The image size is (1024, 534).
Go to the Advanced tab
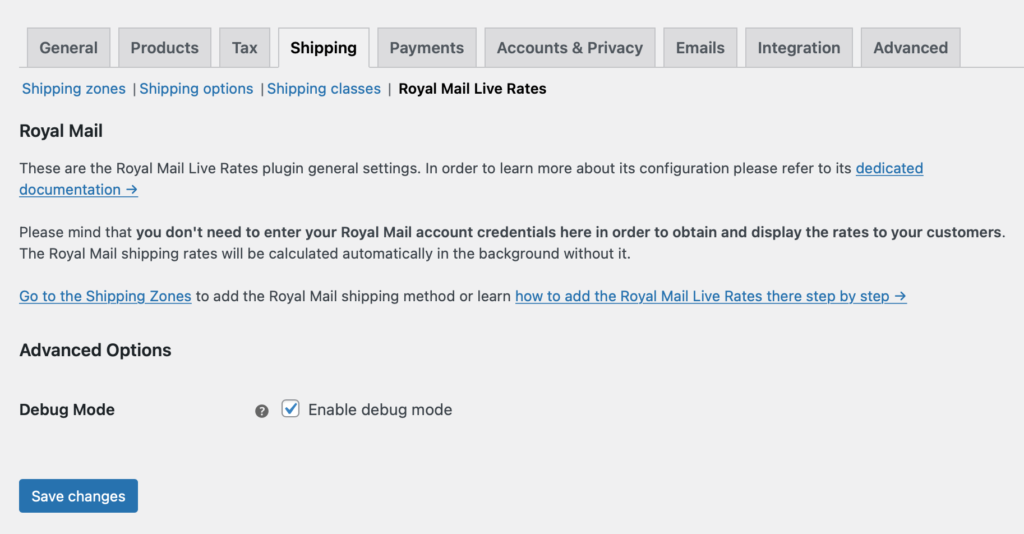pyautogui.click(x=910, y=48)
